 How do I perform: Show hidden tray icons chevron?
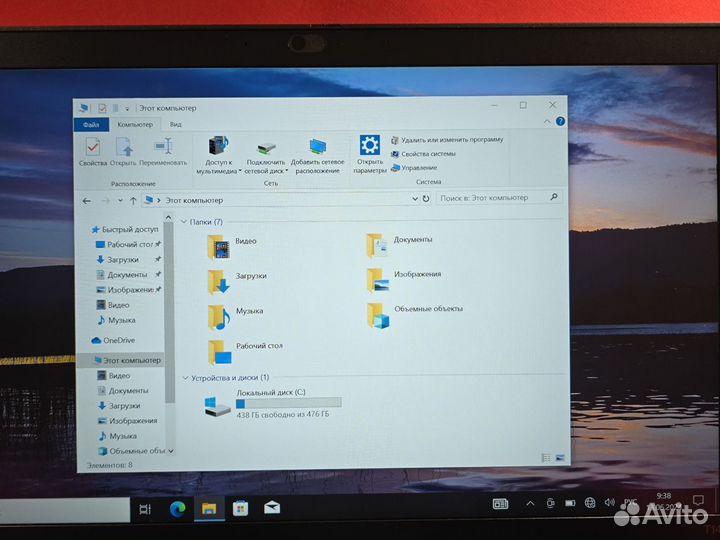pos(530,504)
